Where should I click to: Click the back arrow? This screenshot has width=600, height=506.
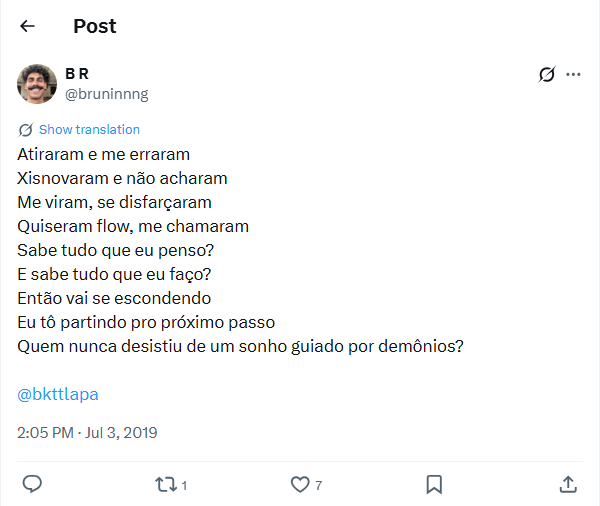click(27, 26)
